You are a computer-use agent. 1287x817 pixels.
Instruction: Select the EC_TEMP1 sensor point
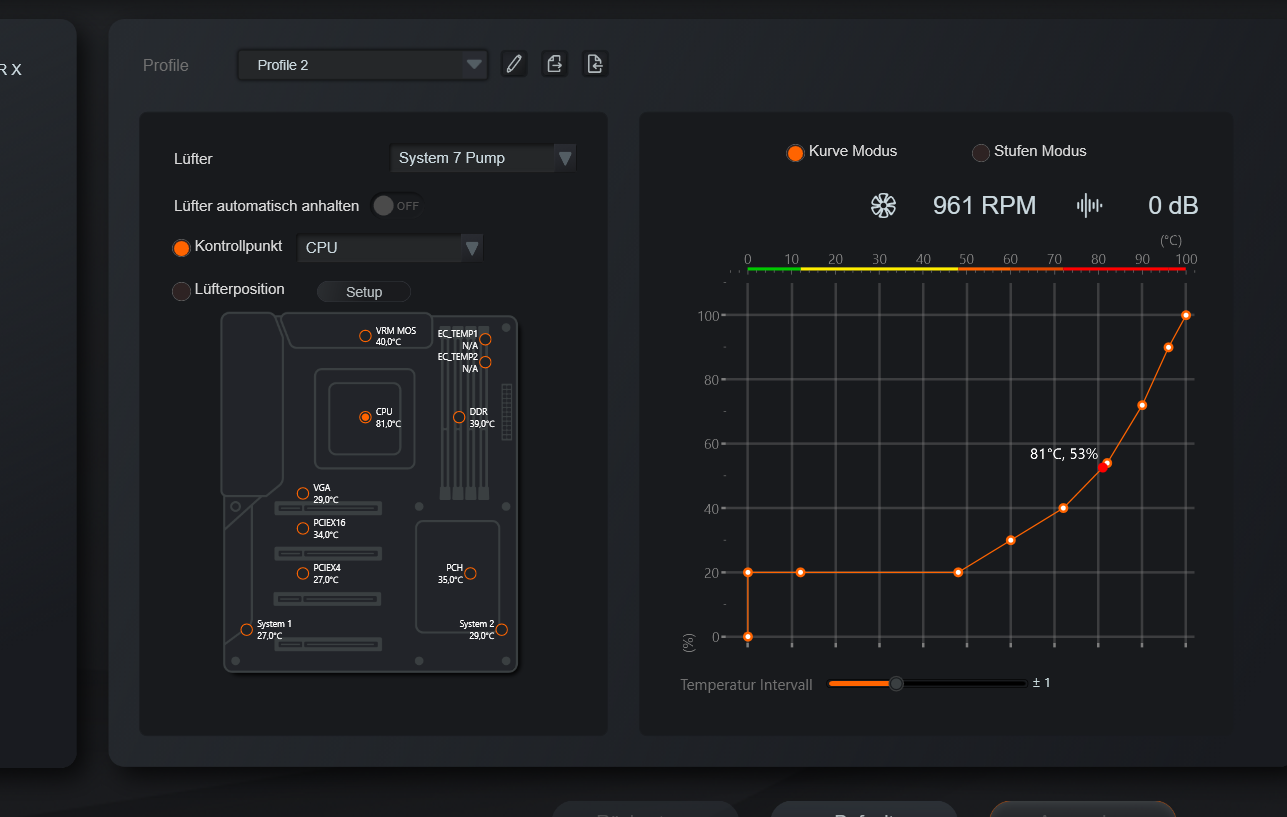(x=486, y=340)
